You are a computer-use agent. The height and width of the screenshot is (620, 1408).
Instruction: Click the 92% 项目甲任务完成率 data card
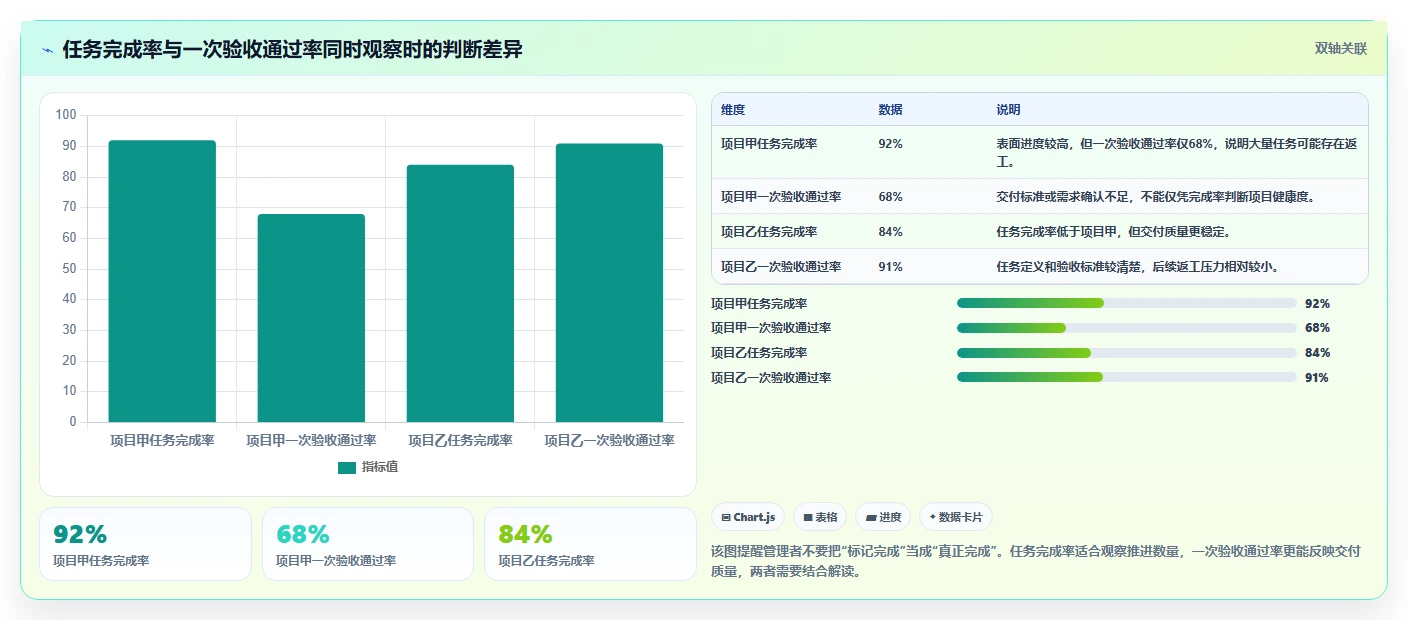point(145,544)
